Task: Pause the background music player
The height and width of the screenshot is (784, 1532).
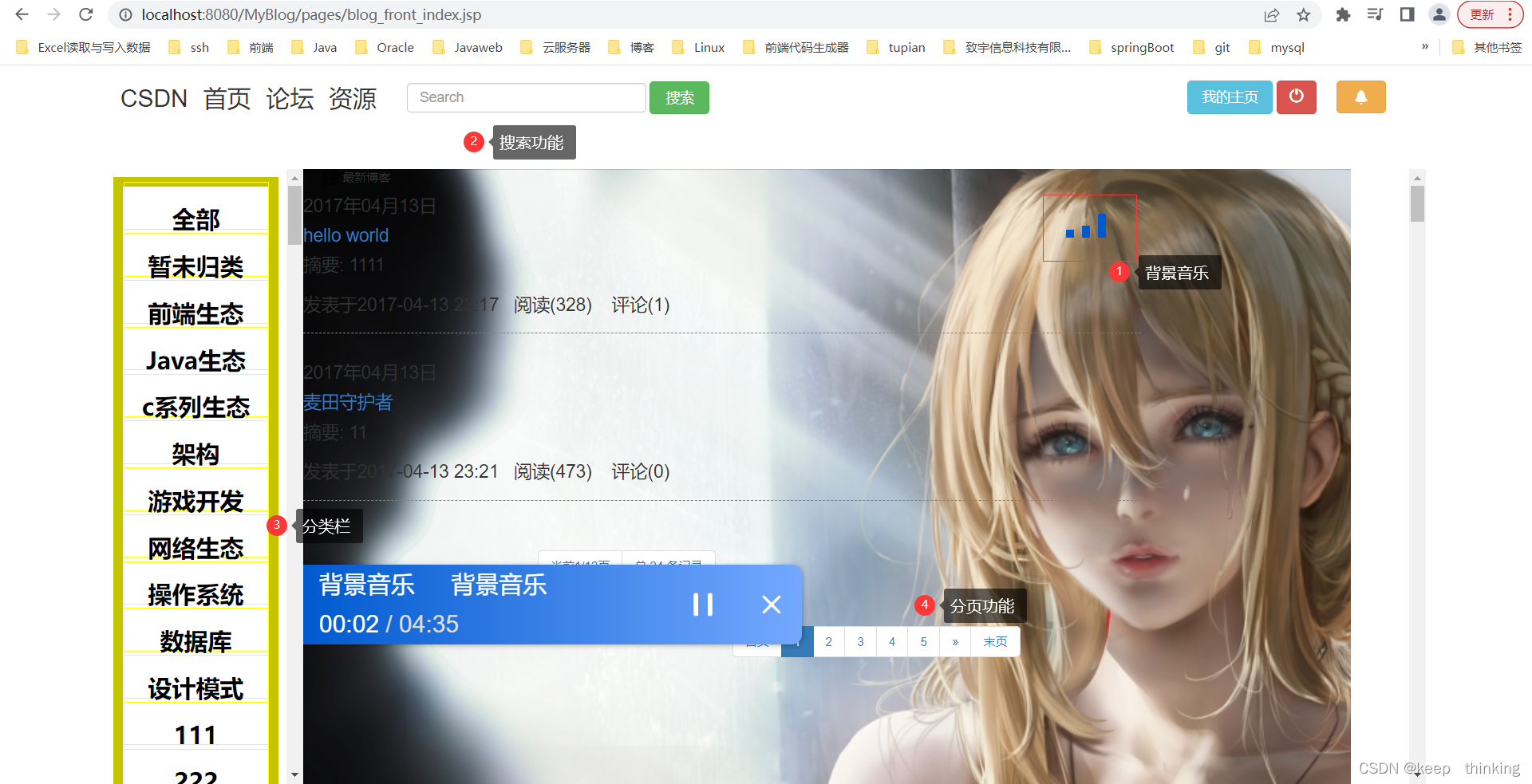Action: point(703,605)
